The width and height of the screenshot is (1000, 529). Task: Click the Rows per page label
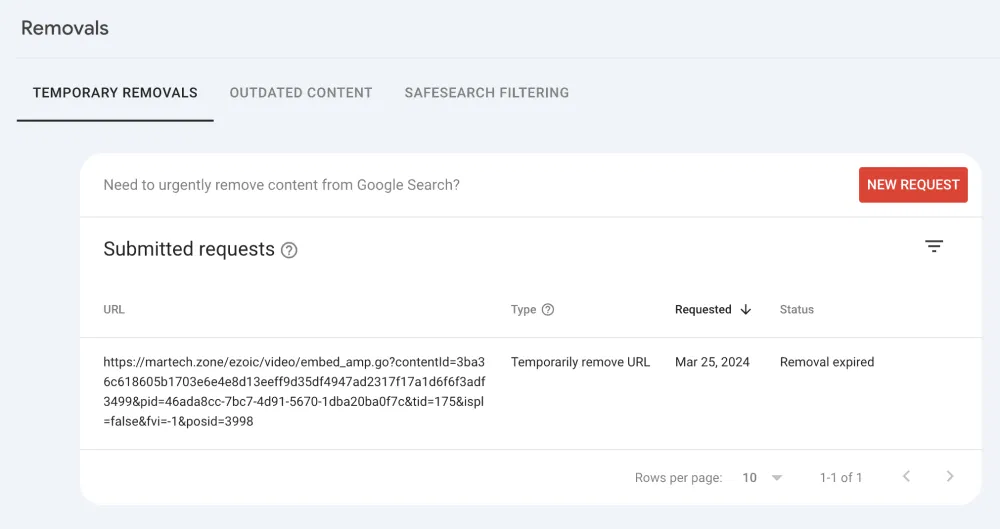pyautogui.click(x=678, y=478)
